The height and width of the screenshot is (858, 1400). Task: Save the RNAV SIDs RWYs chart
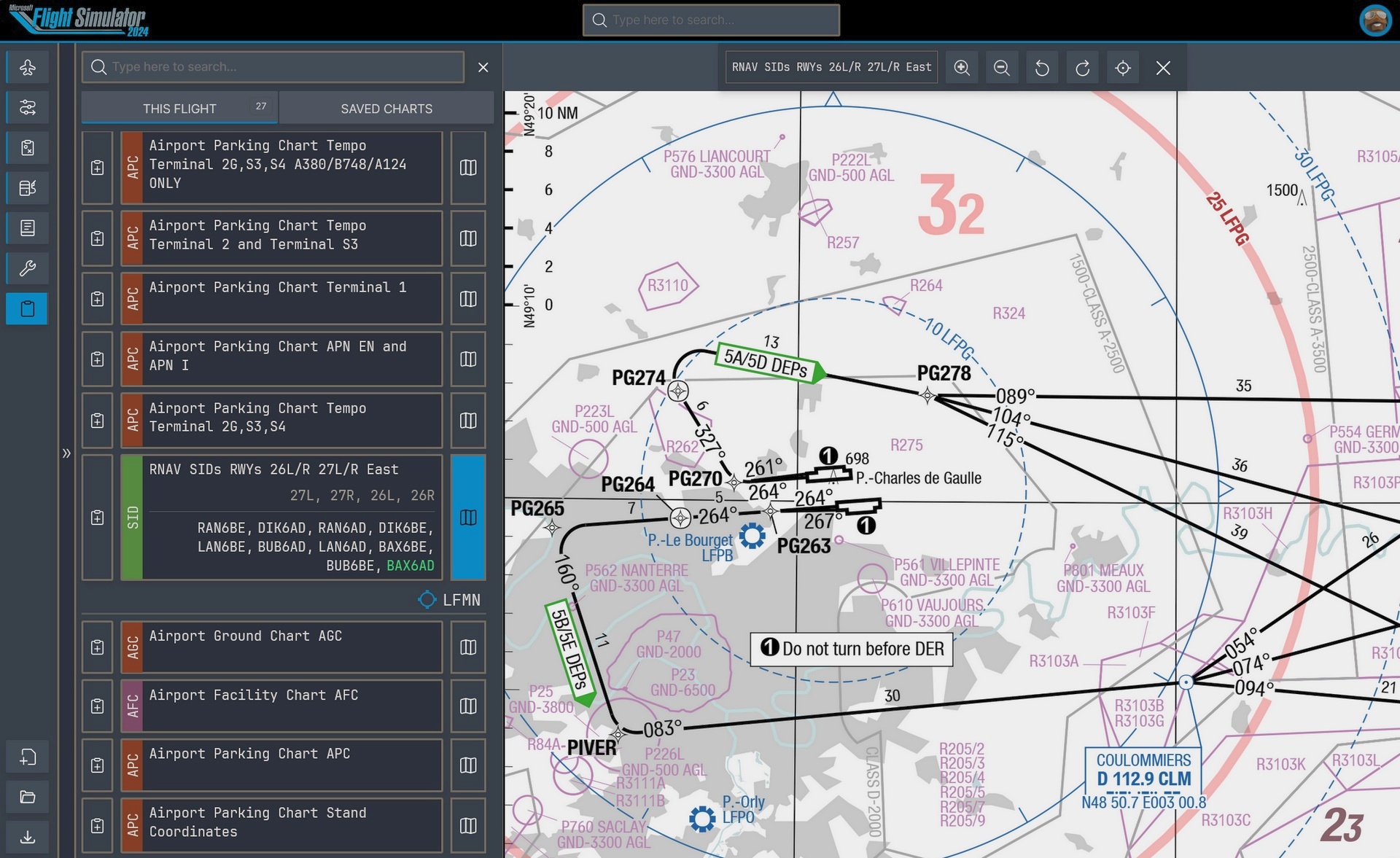[97, 518]
